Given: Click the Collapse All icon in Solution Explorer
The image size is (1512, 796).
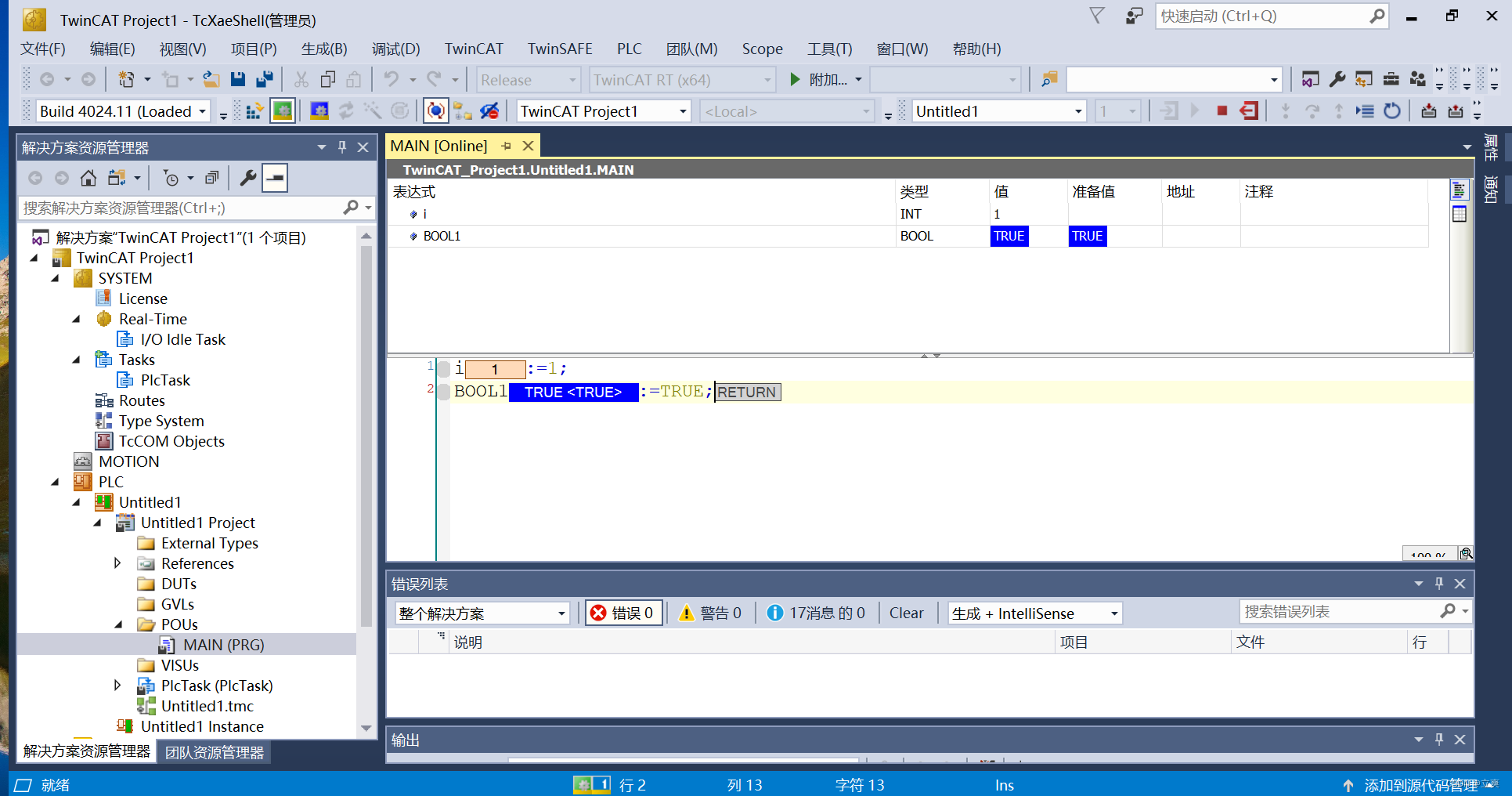Looking at the screenshot, I should [211, 178].
